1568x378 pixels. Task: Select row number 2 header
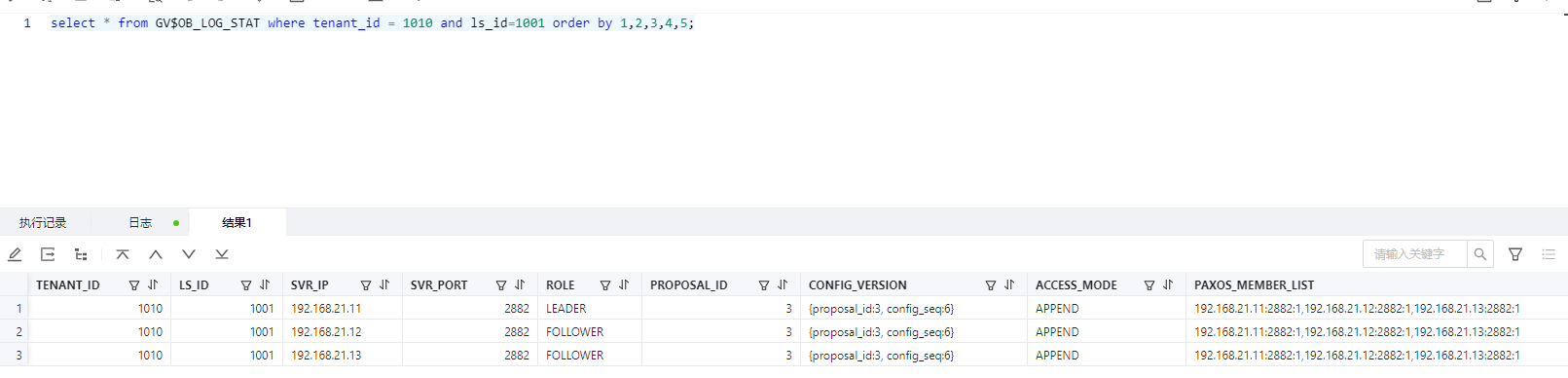pos(15,332)
